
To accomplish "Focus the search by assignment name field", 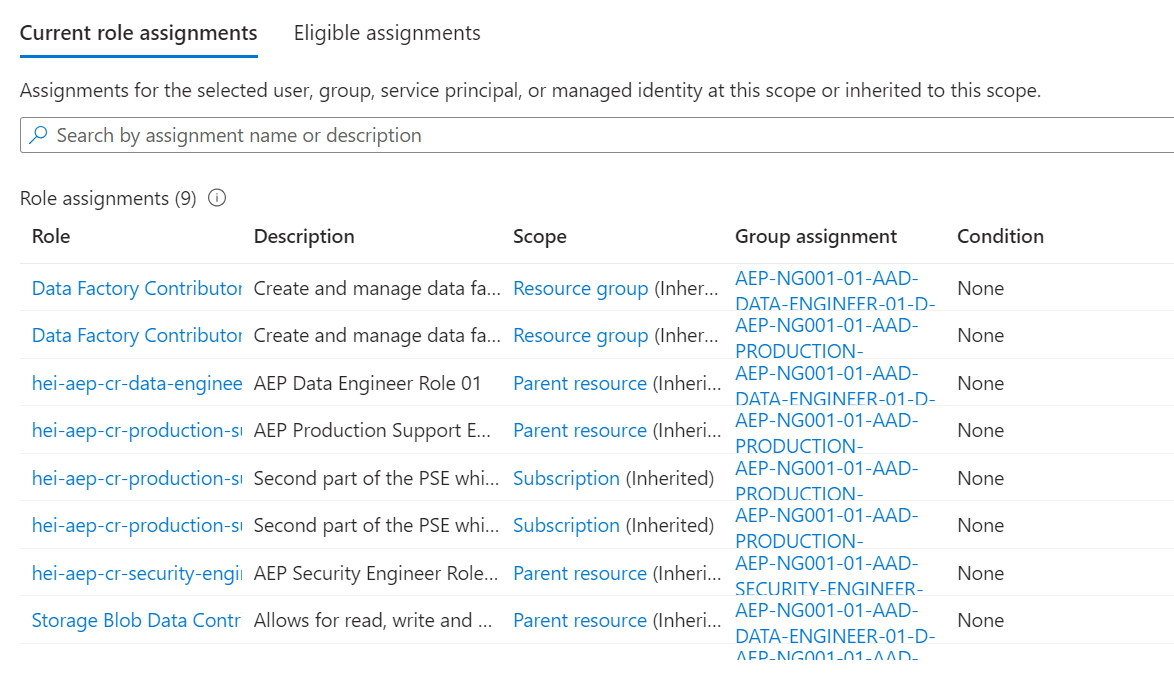I will point(600,135).
